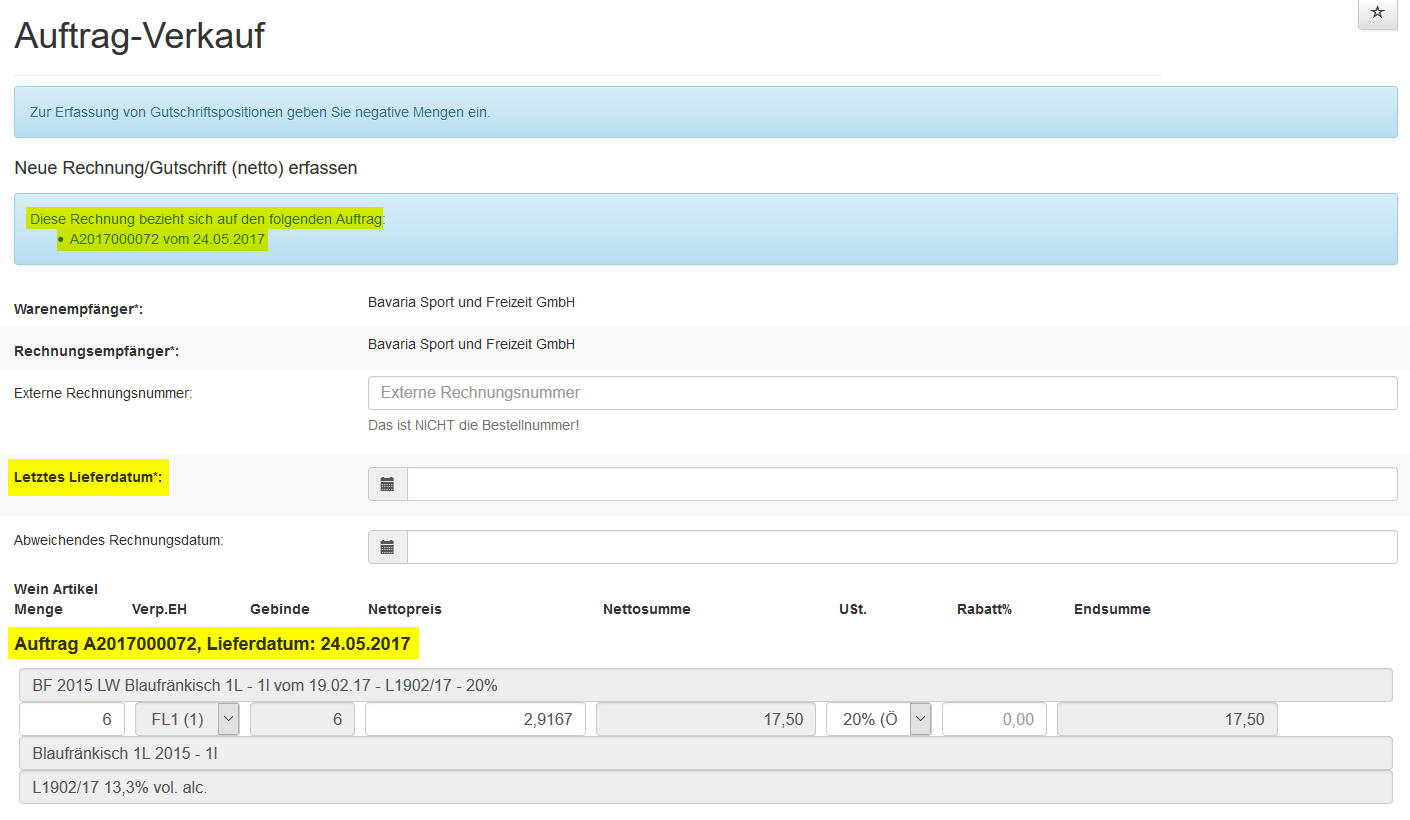Screen dimensions: 1410x820
Task: Select the Blaufränkisch 1L 2015 description field
Action: (x=705, y=753)
